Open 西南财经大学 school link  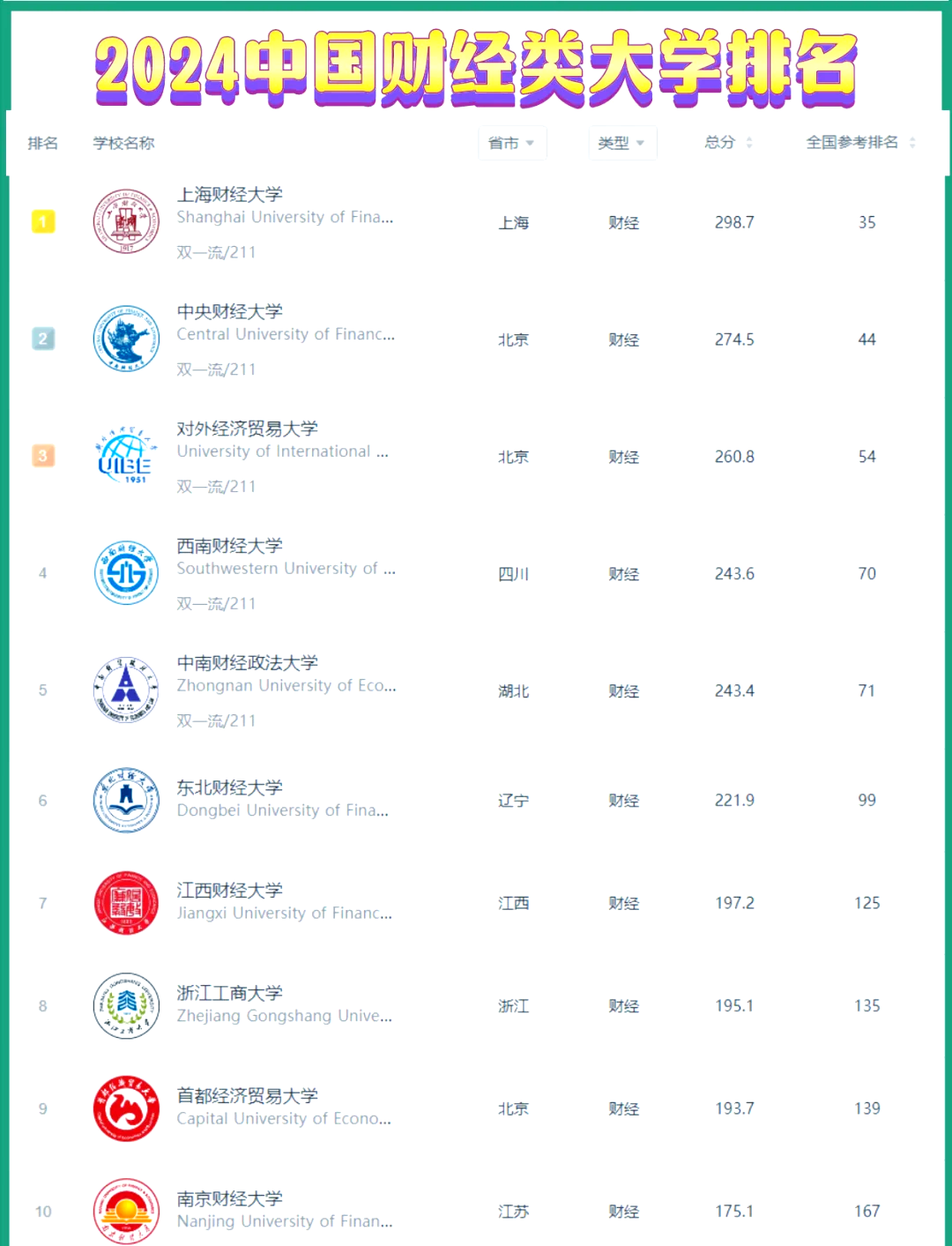tap(230, 546)
